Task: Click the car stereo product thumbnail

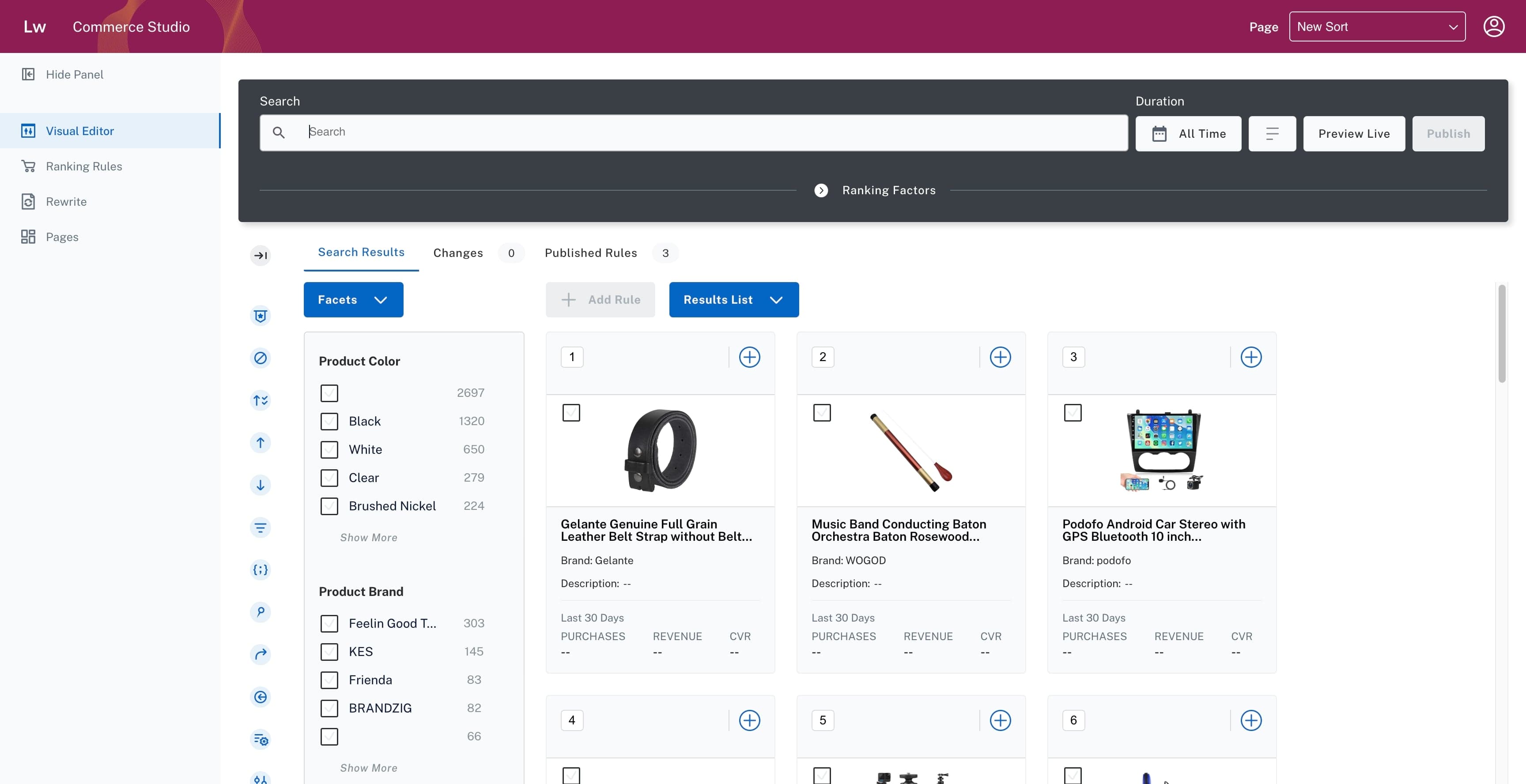Action: click(1162, 450)
